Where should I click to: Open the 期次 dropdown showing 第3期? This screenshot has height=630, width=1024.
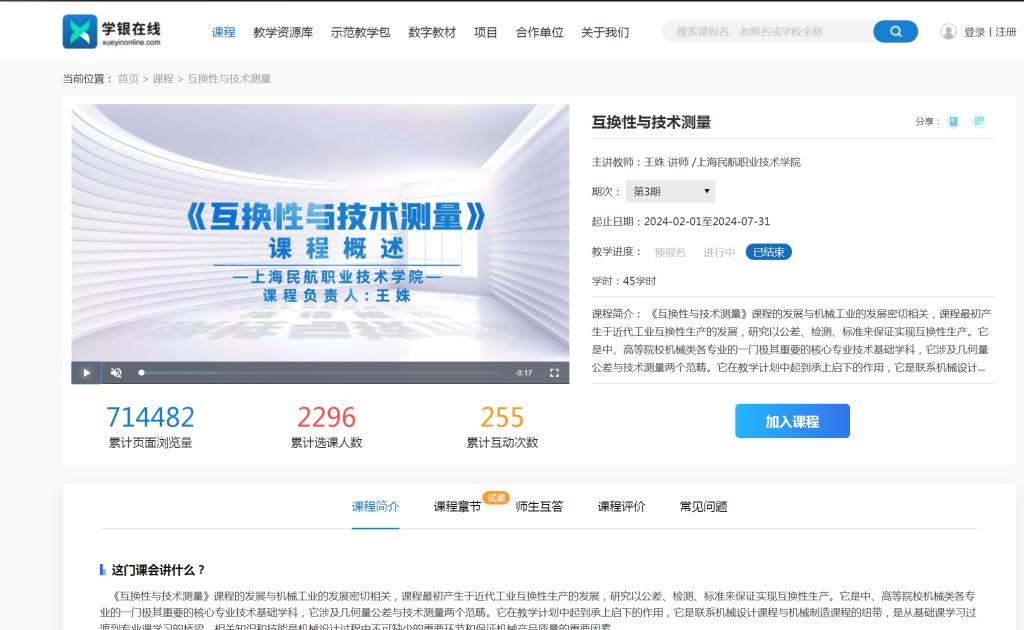point(671,191)
